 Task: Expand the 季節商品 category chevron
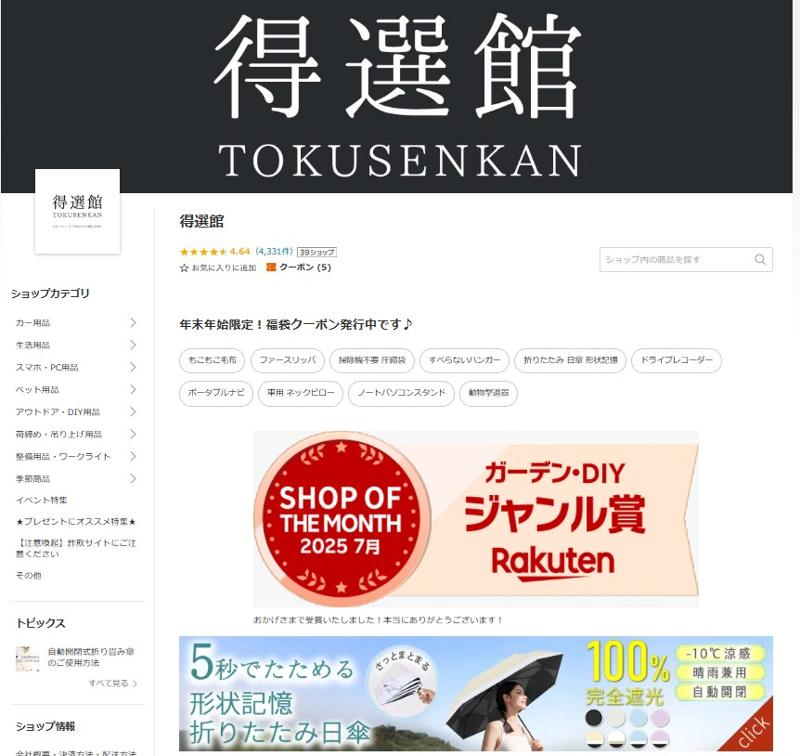click(x=133, y=478)
